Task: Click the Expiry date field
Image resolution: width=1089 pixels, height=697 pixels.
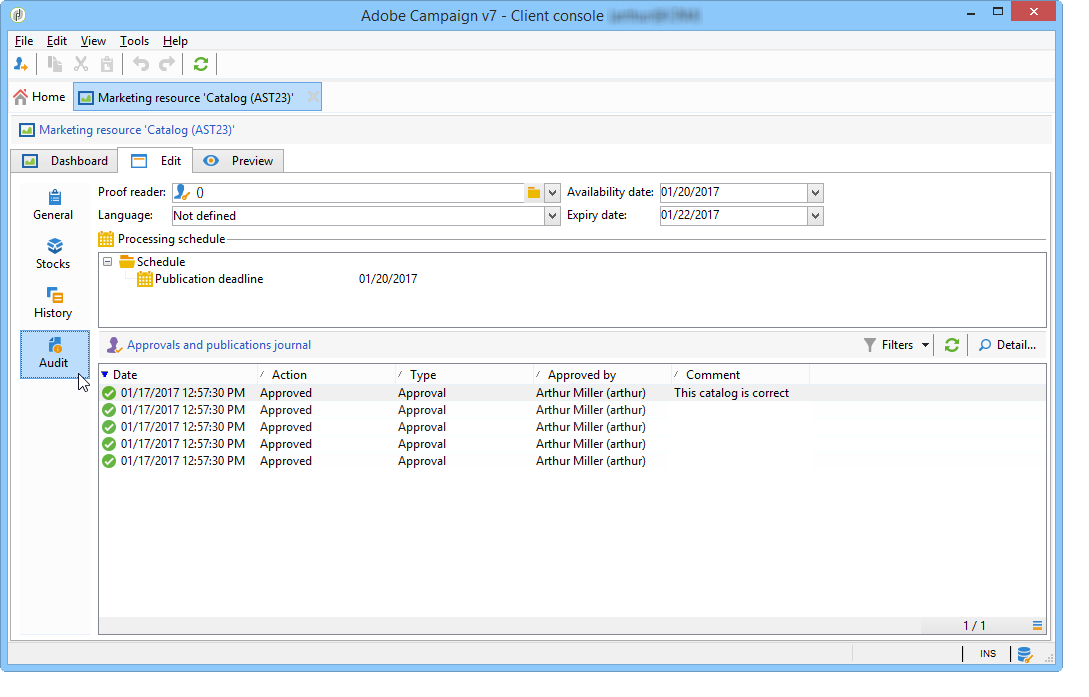Action: click(x=733, y=215)
